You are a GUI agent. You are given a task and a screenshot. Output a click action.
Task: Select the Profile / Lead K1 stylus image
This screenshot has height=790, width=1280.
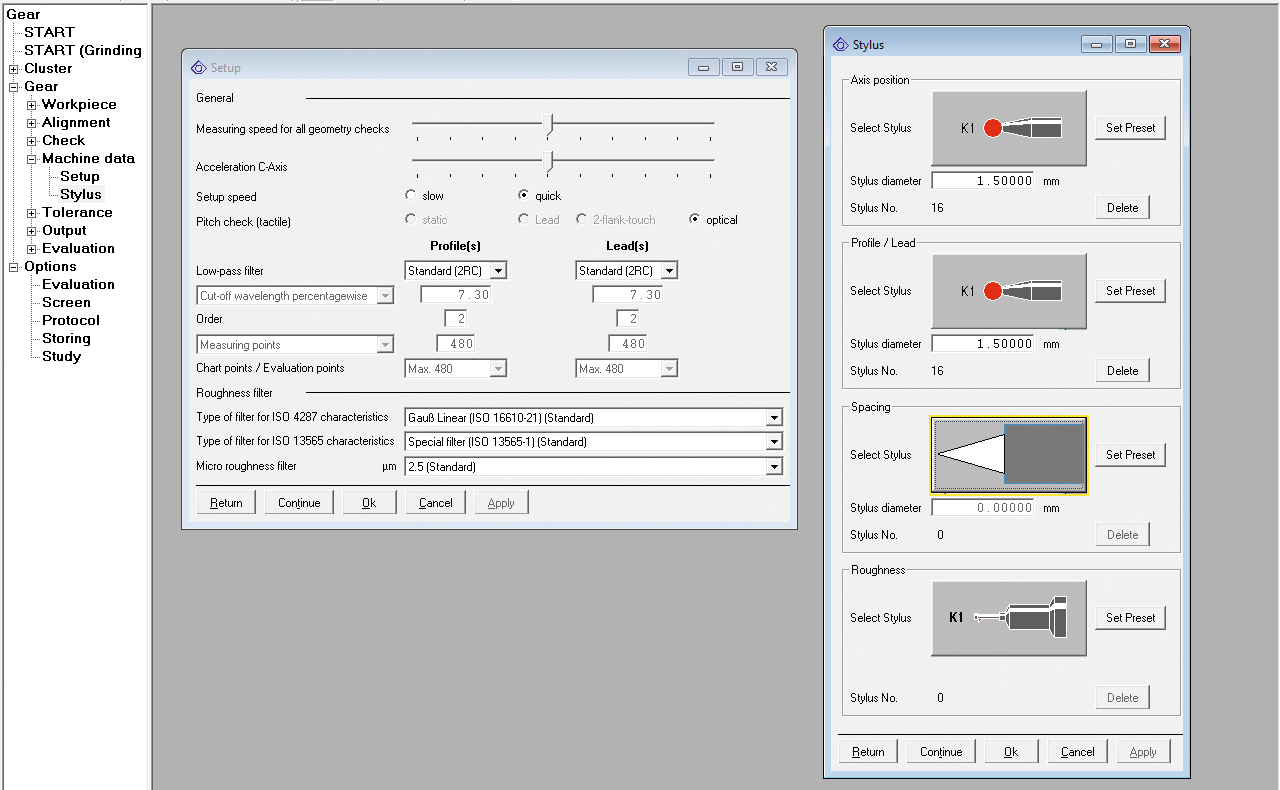point(1009,291)
